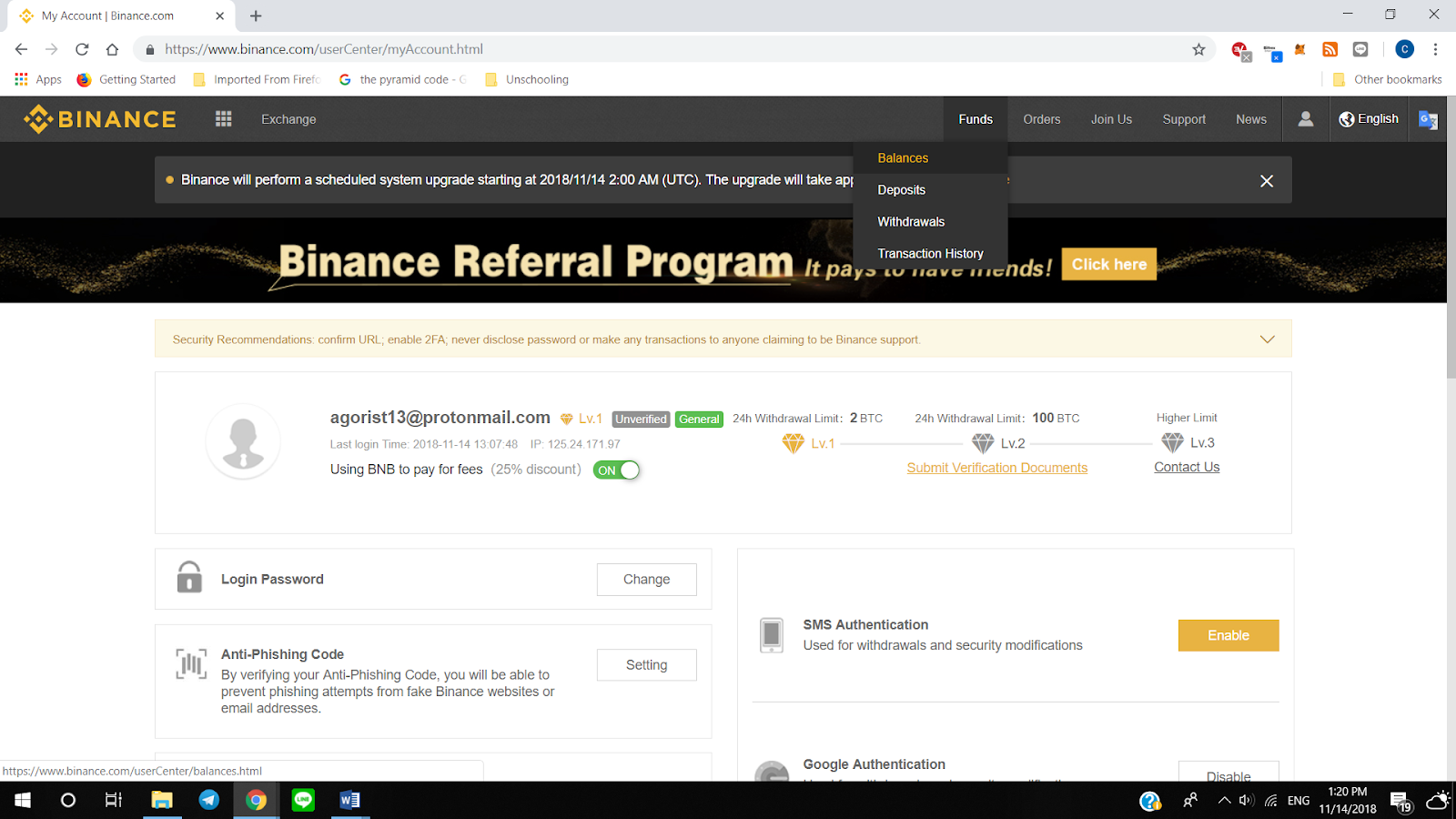Expand the Security Recommendations banner
This screenshot has width=1456, height=819.
[1267, 339]
